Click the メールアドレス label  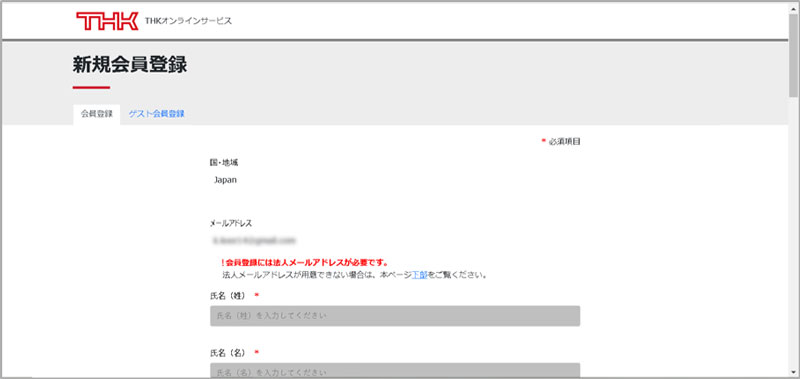[x=231, y=223]
